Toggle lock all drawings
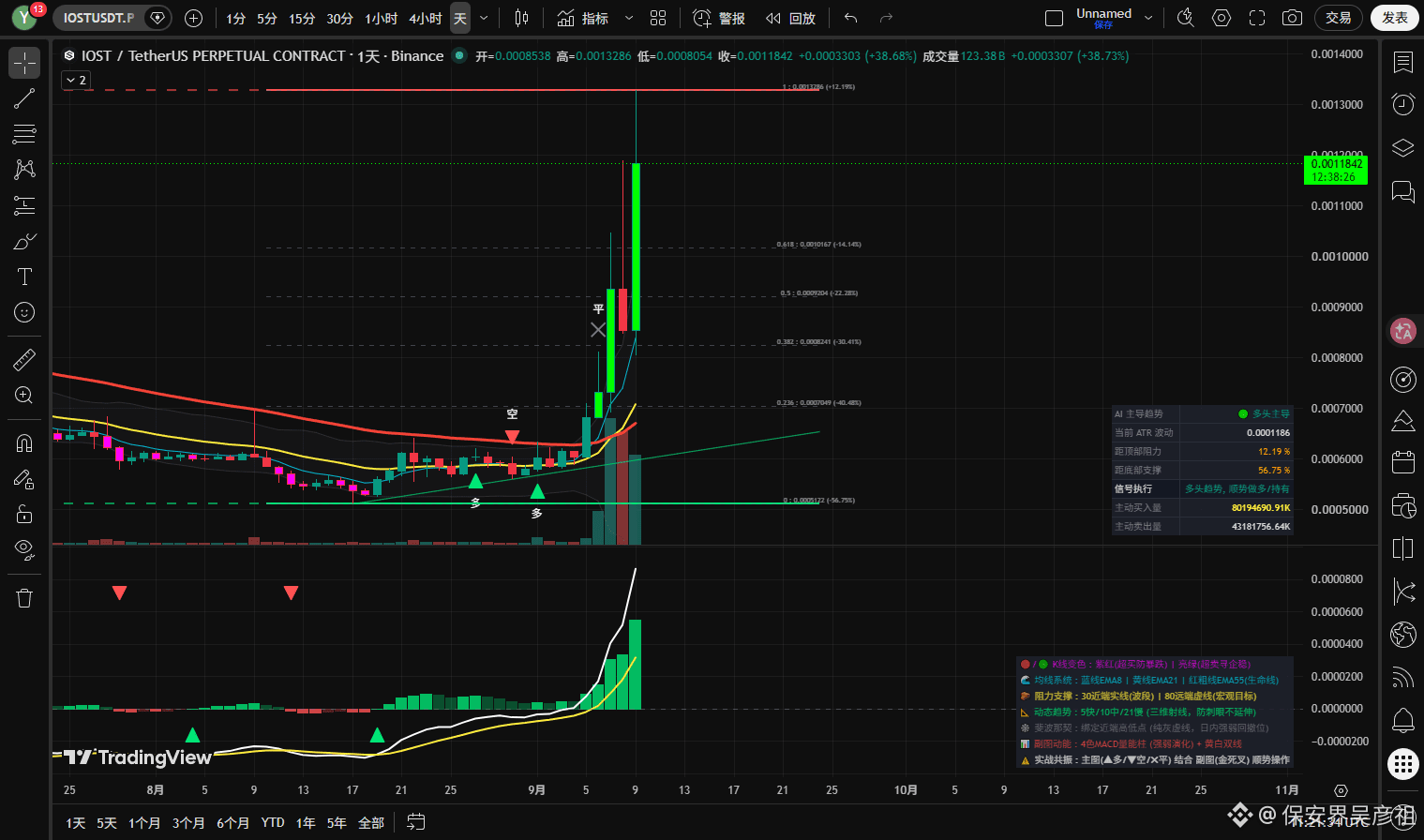Image resolution: width=1424 pixels, height=840 pixels. pyautogui.click(x=24, y=514)
